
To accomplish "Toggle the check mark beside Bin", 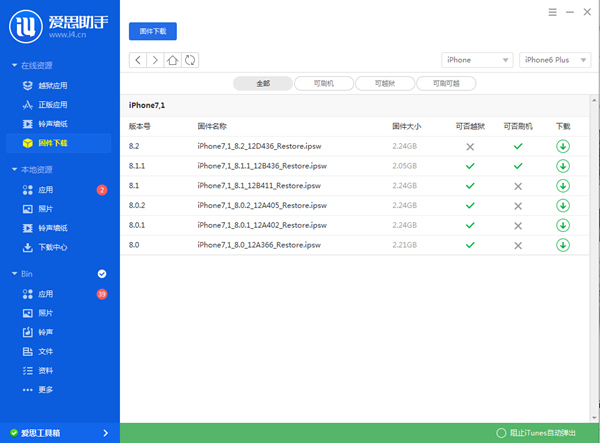I will [101, 274].
